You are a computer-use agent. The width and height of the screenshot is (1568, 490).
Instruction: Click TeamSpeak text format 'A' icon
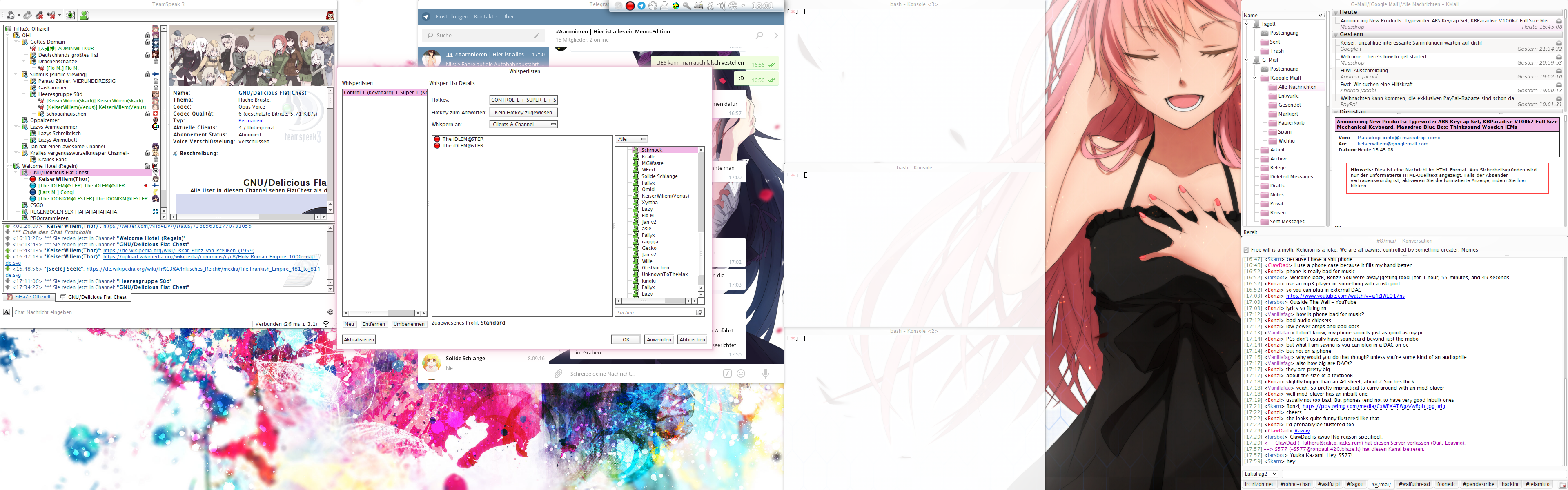click(6, 312)
